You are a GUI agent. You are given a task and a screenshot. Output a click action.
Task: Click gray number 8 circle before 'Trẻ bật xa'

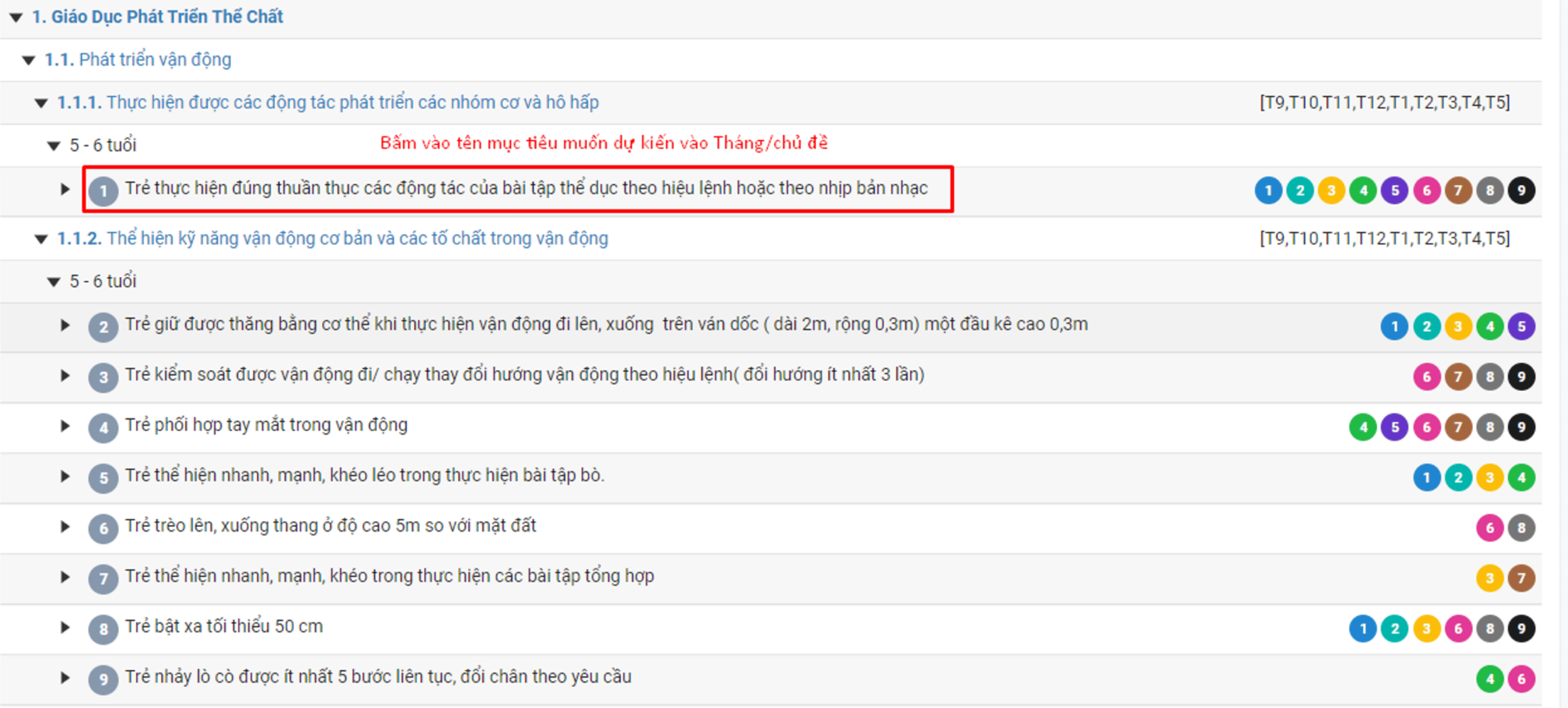(103, 629)
